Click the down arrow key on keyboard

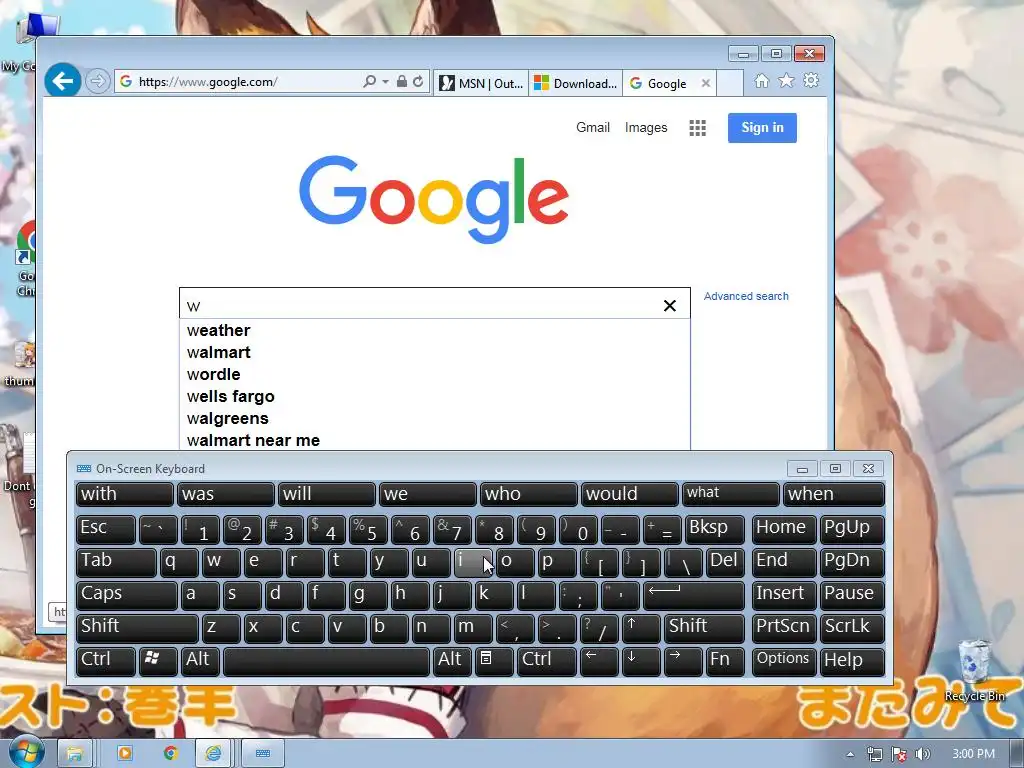(x=641, y=661)
